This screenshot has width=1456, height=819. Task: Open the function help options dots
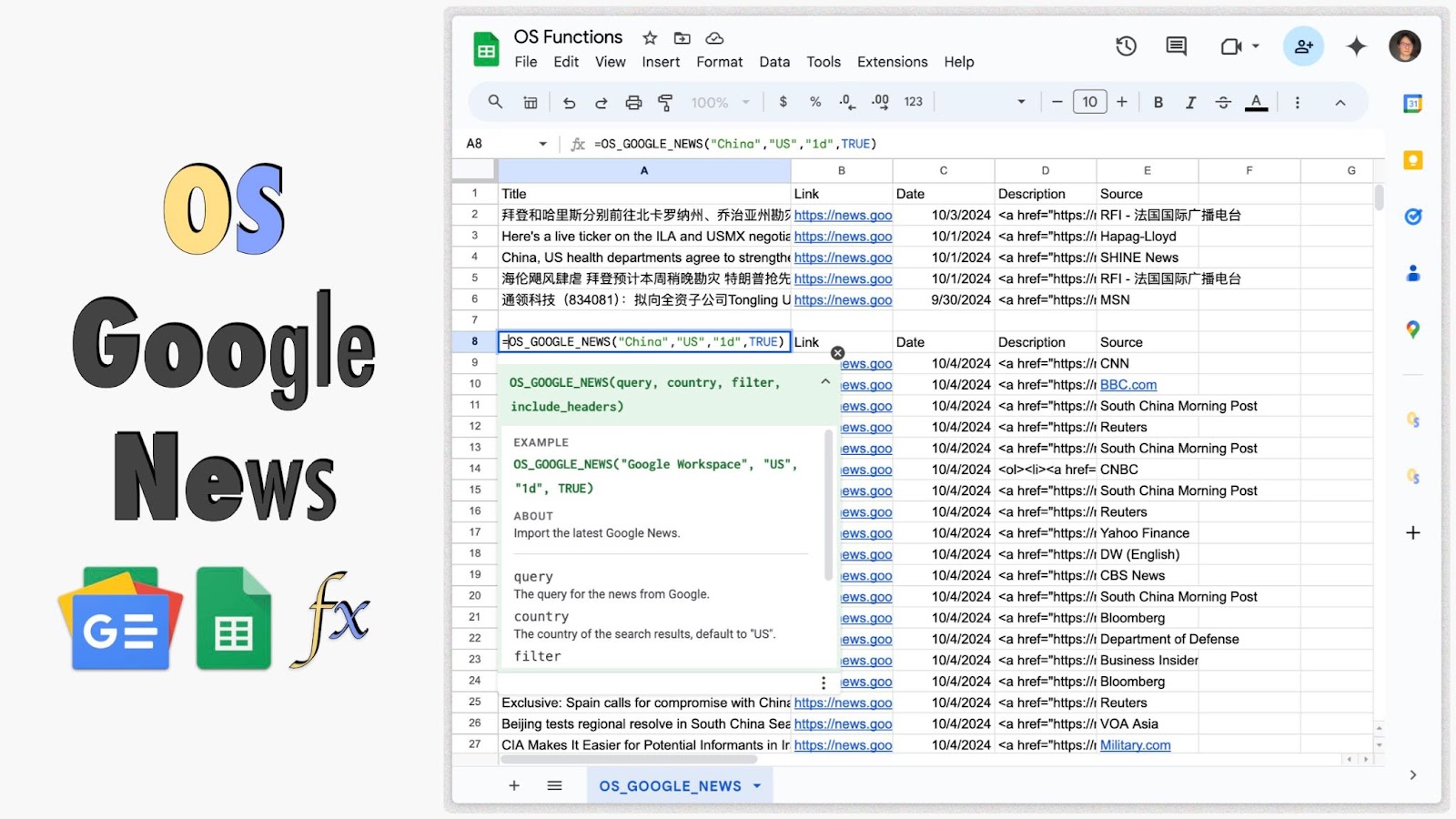pos(824,682)
